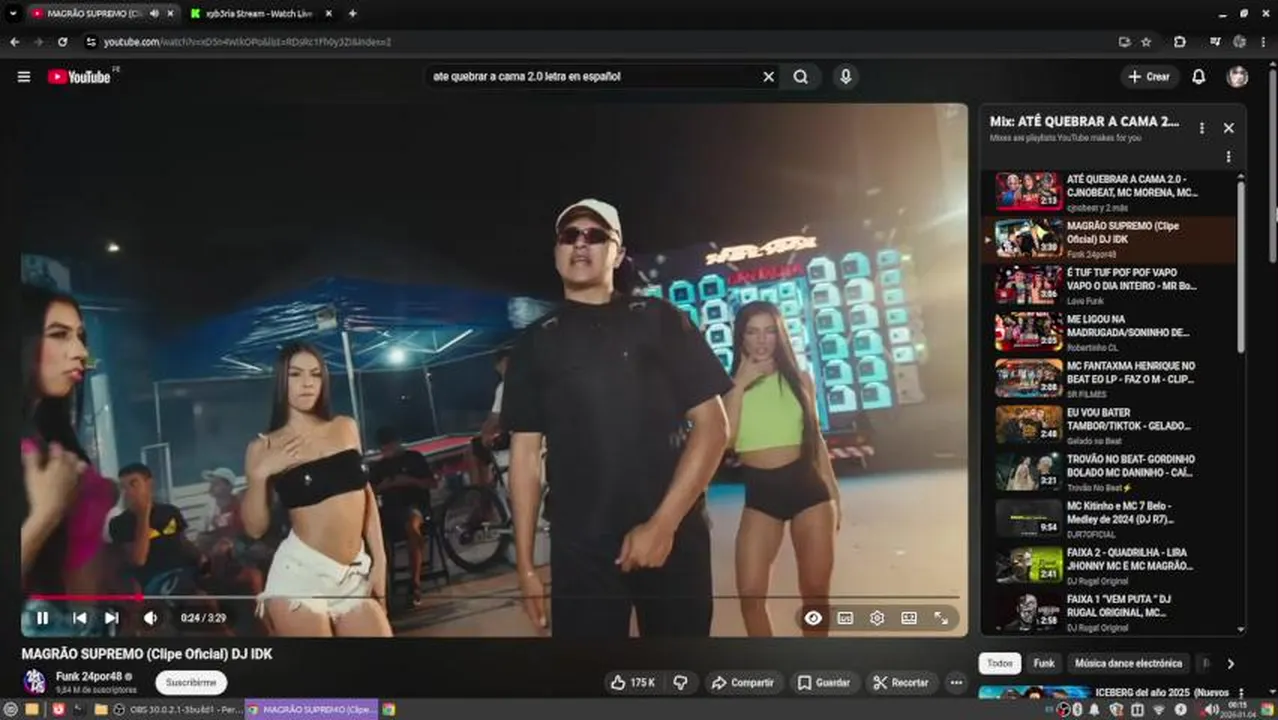Show more filter chips with right arrow
This screenshot has height=720, width=1278.
(1230, 663)
